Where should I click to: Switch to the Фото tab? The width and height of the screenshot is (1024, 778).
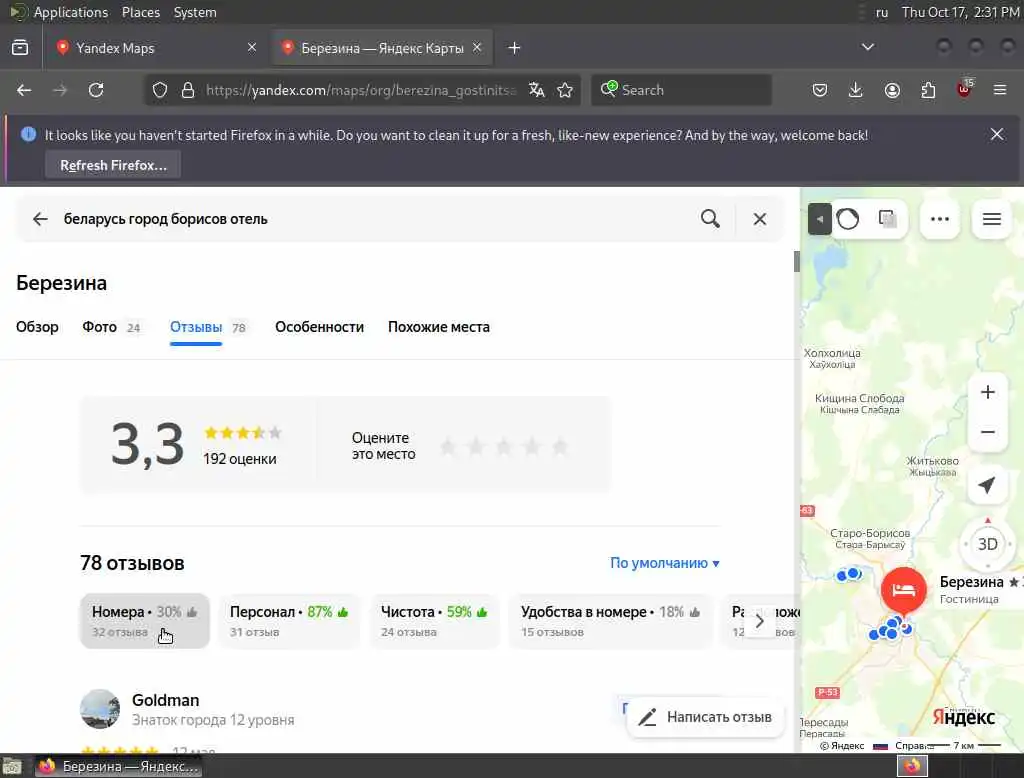pyautogui.click(x=111, y=327)
